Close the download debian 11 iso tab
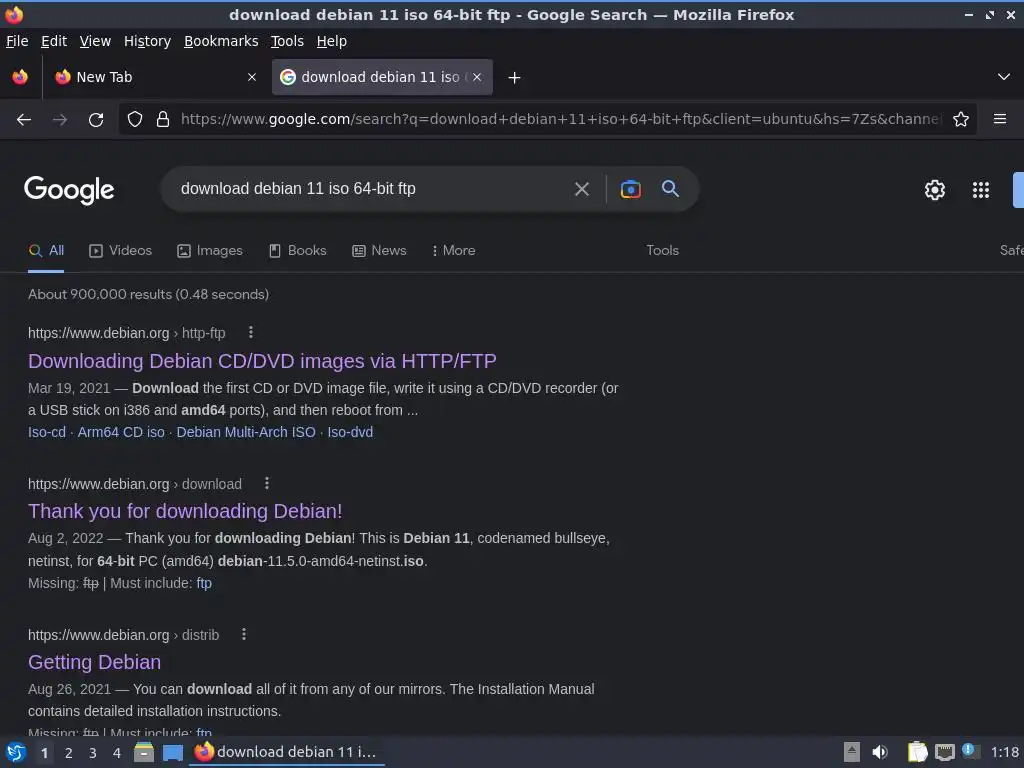 point(477,77)
